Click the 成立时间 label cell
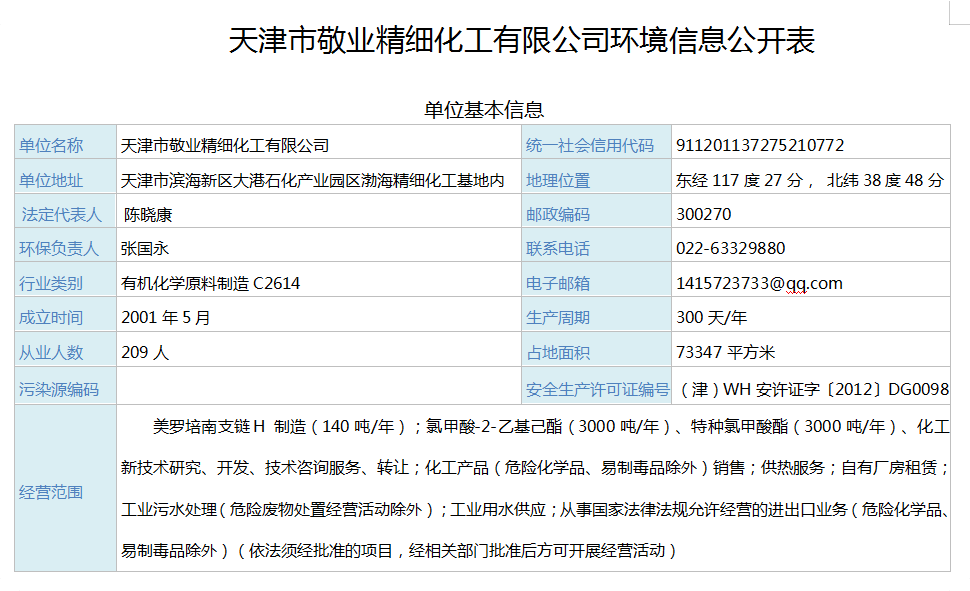Viewport: 970px width, 591px height. [x=66, y=314]
